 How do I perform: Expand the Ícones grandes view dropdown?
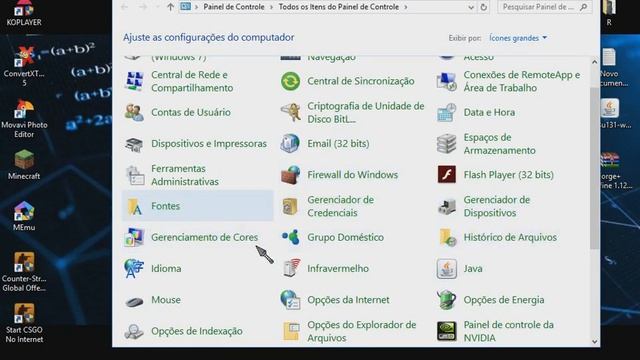[518, 38]
